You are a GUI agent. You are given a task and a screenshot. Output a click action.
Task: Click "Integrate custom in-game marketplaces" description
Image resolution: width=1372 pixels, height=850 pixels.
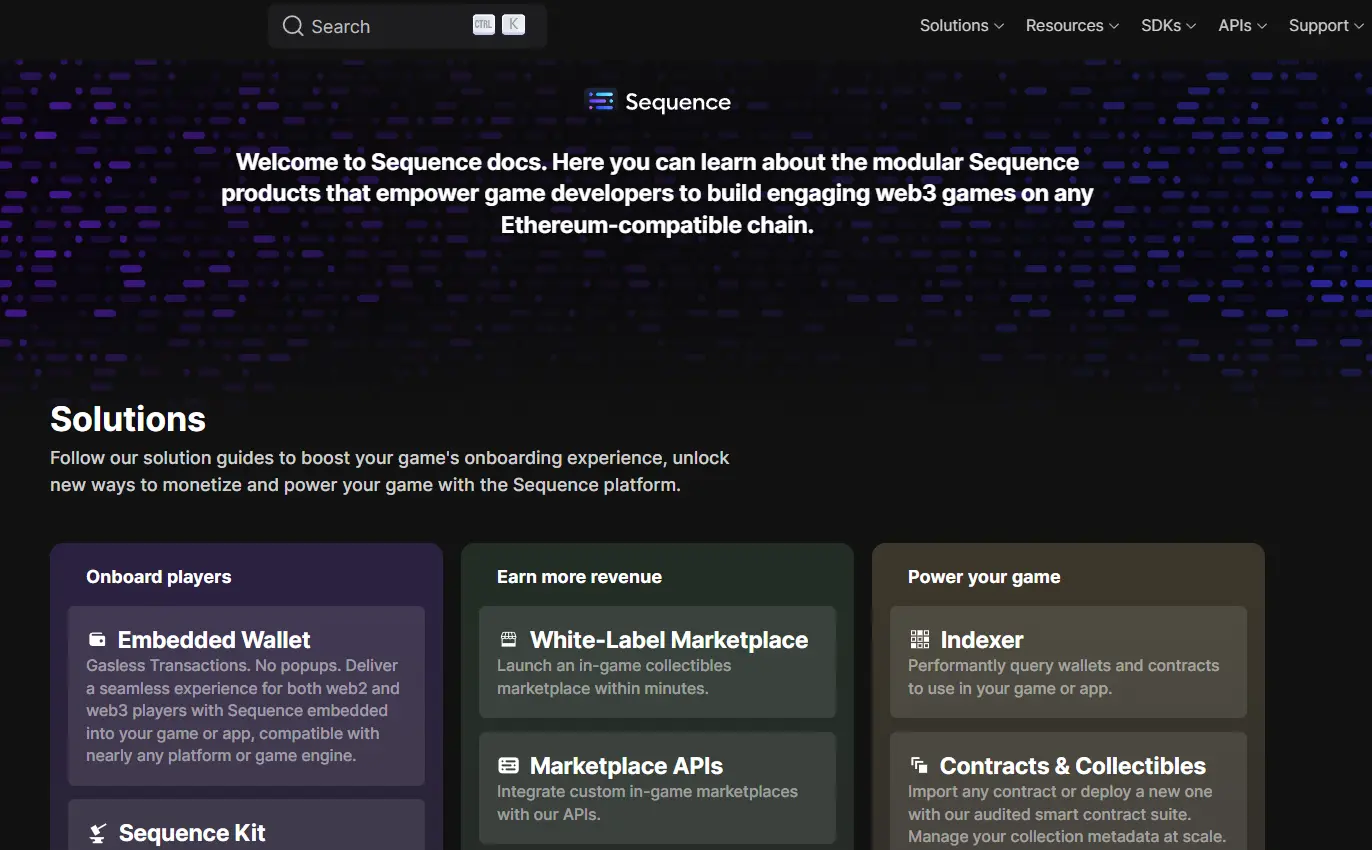tap(647, 803)
